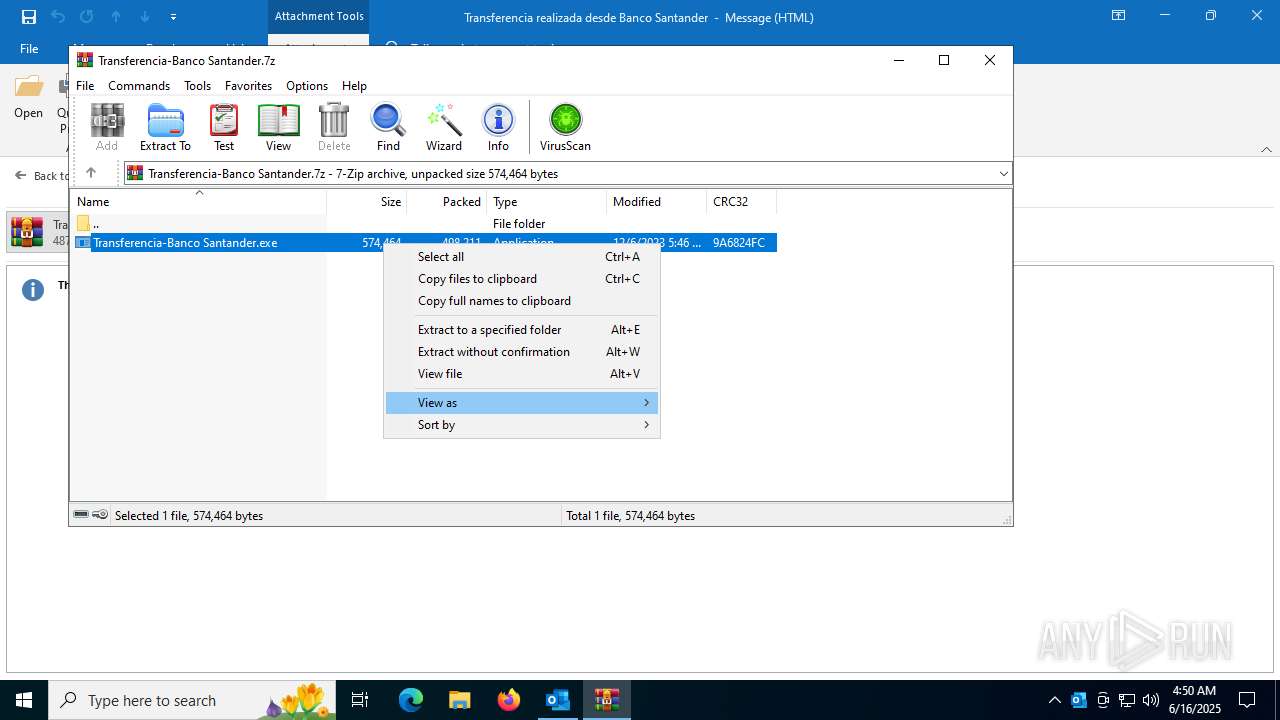Open the notification center icon

pos(1247,700)
